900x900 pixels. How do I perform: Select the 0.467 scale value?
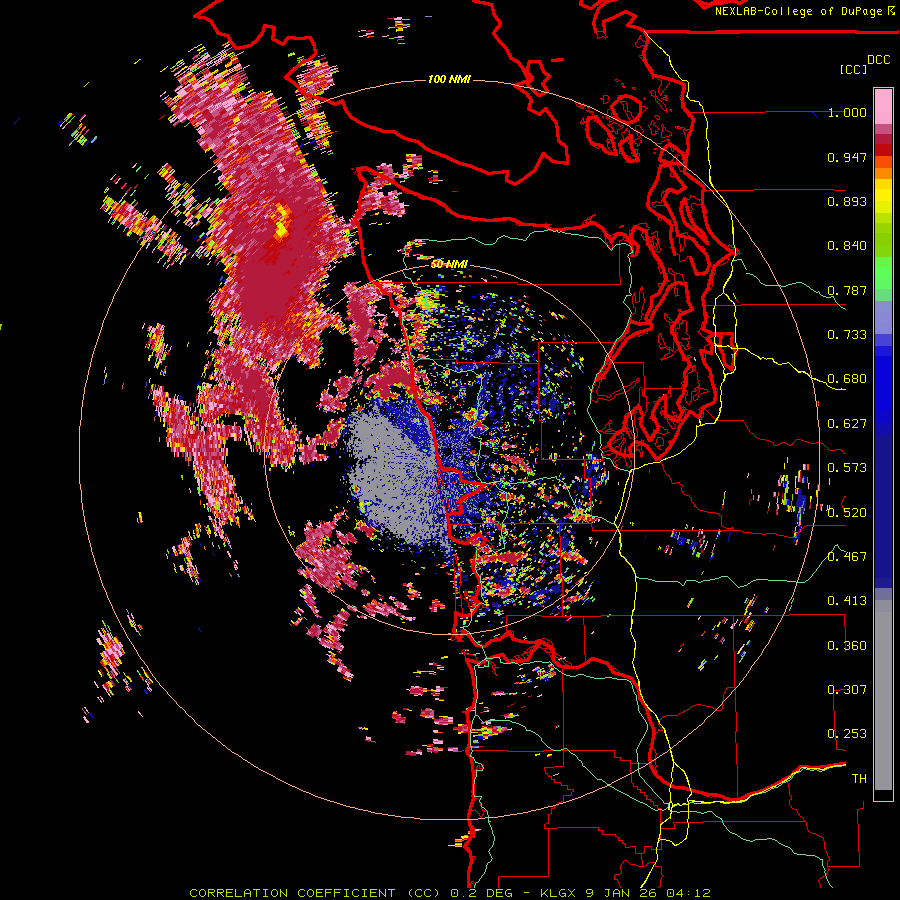point(847,557)
